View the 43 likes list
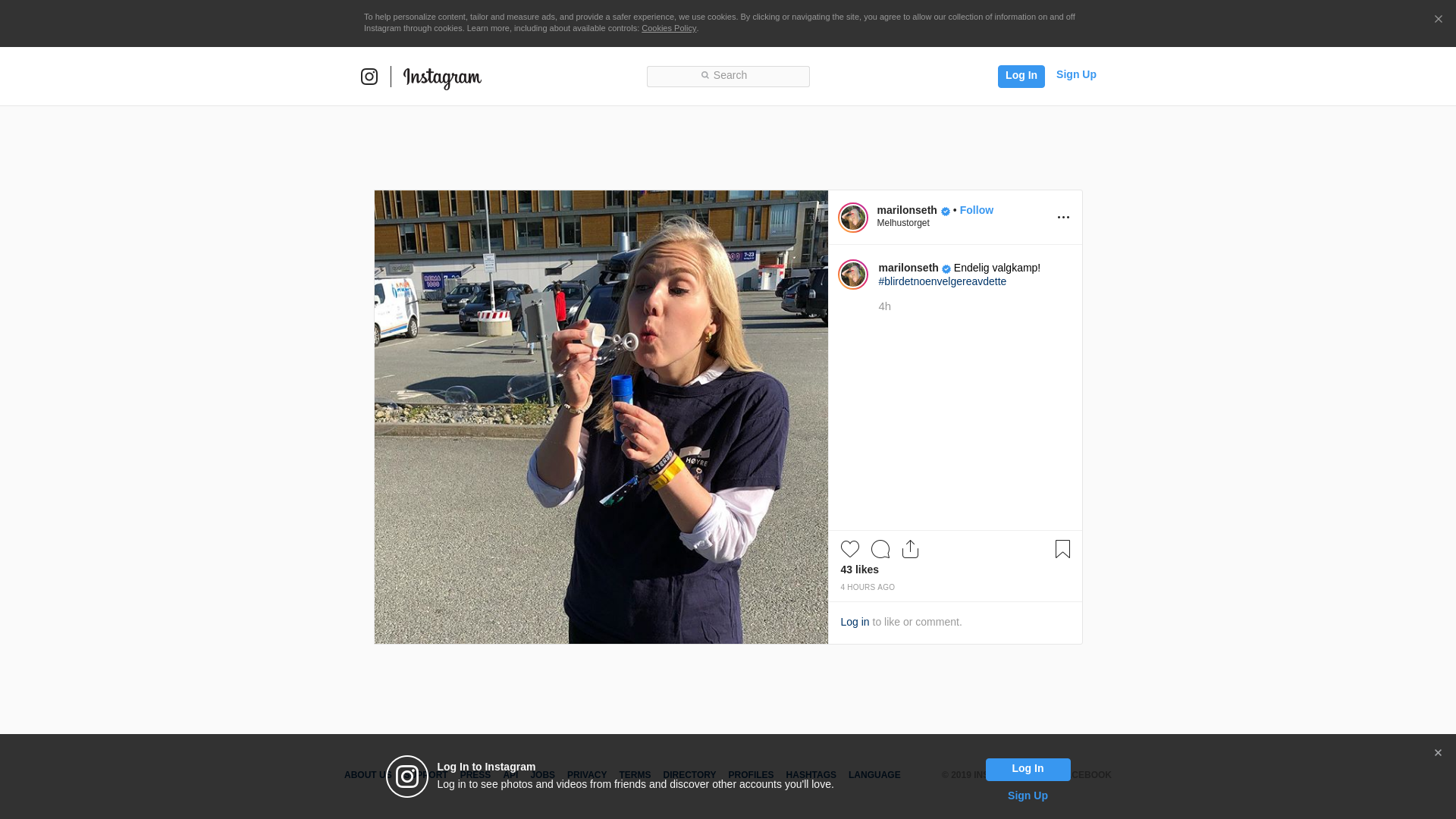Viewport: 1456px width, 819px height. click(860, 570)
